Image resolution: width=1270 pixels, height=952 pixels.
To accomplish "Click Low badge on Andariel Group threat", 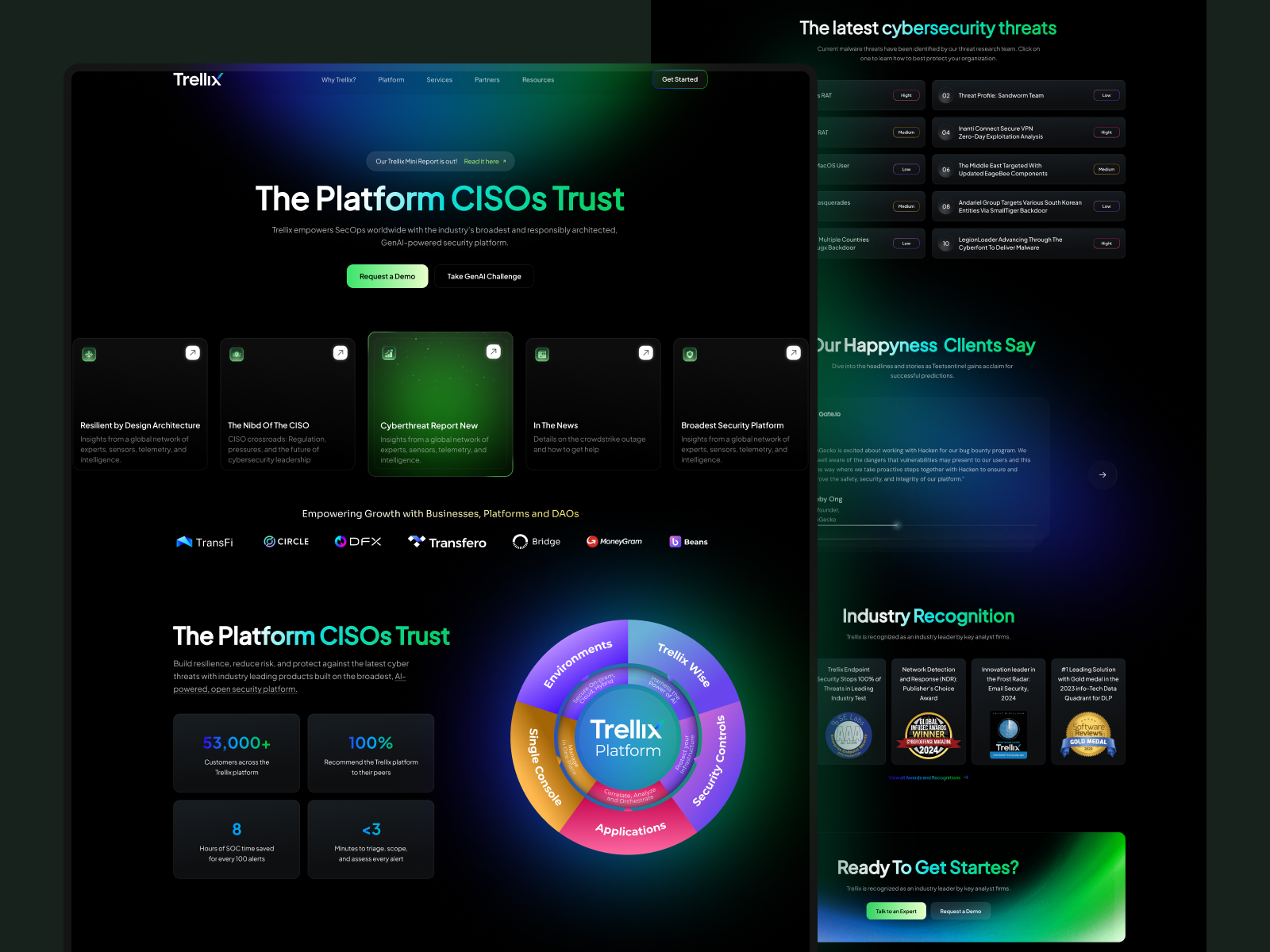I will 1106,206.
